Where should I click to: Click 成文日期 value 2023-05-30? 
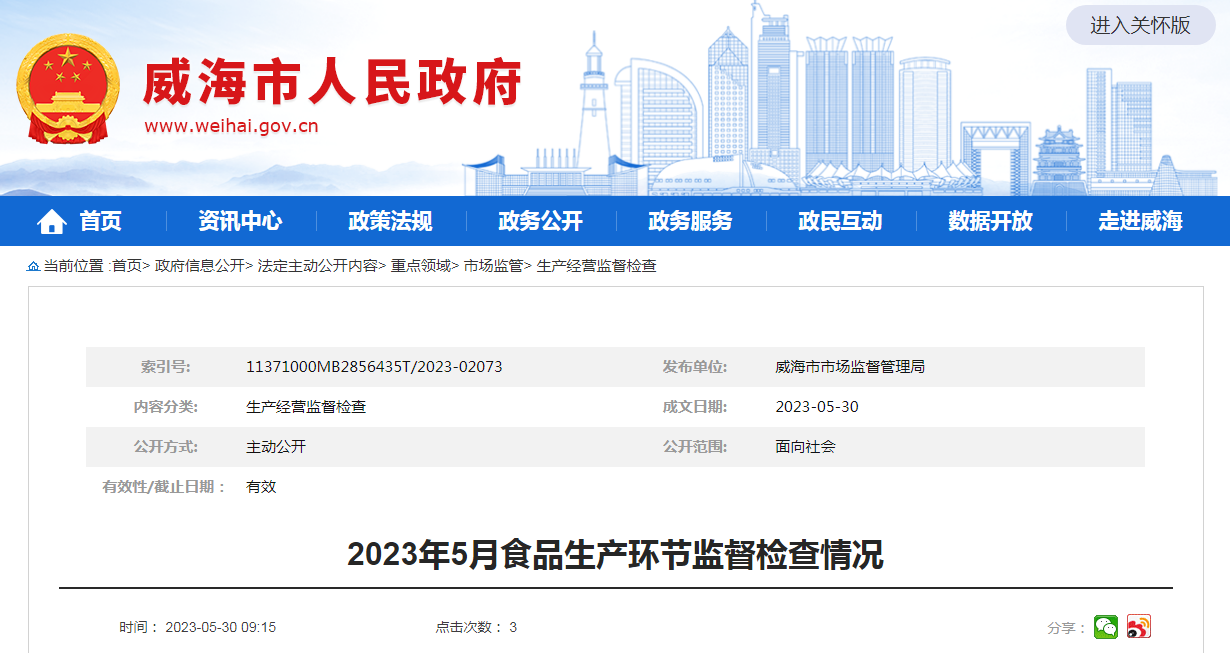pyautogui.click(x=817, y=407)
